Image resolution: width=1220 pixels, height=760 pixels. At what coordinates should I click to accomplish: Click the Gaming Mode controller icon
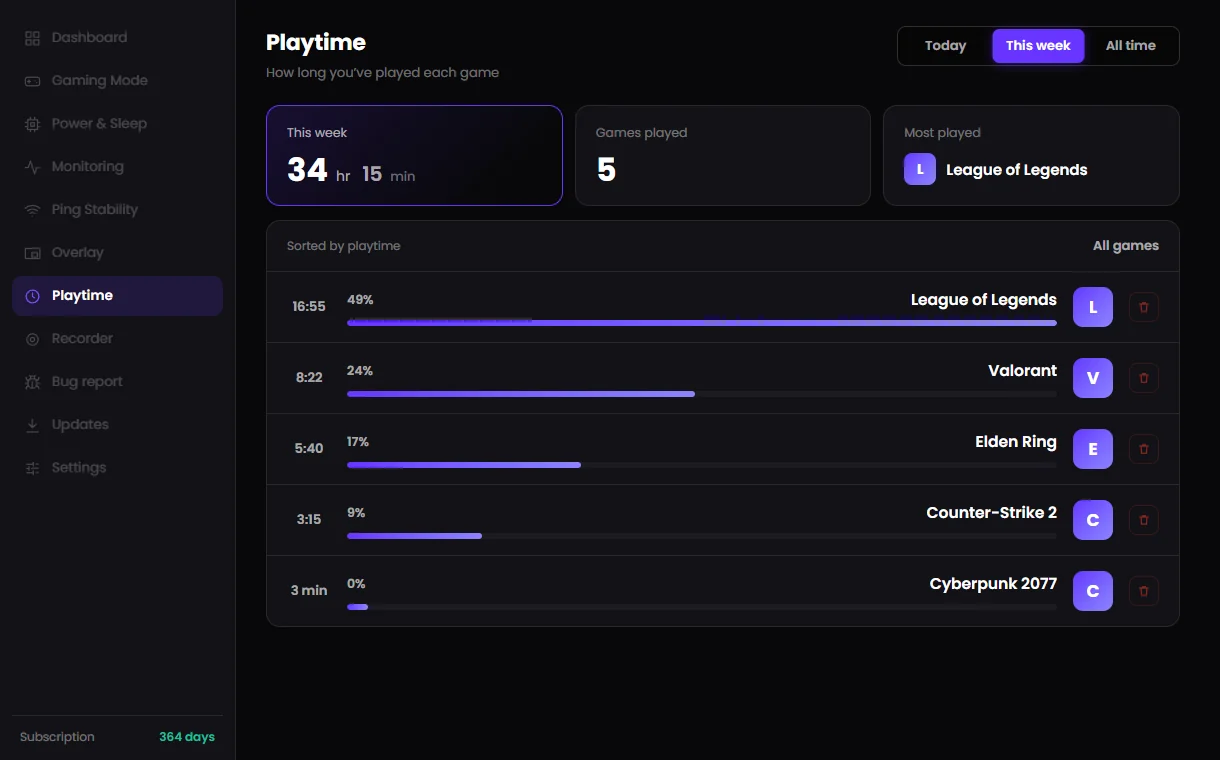[32, 81]
